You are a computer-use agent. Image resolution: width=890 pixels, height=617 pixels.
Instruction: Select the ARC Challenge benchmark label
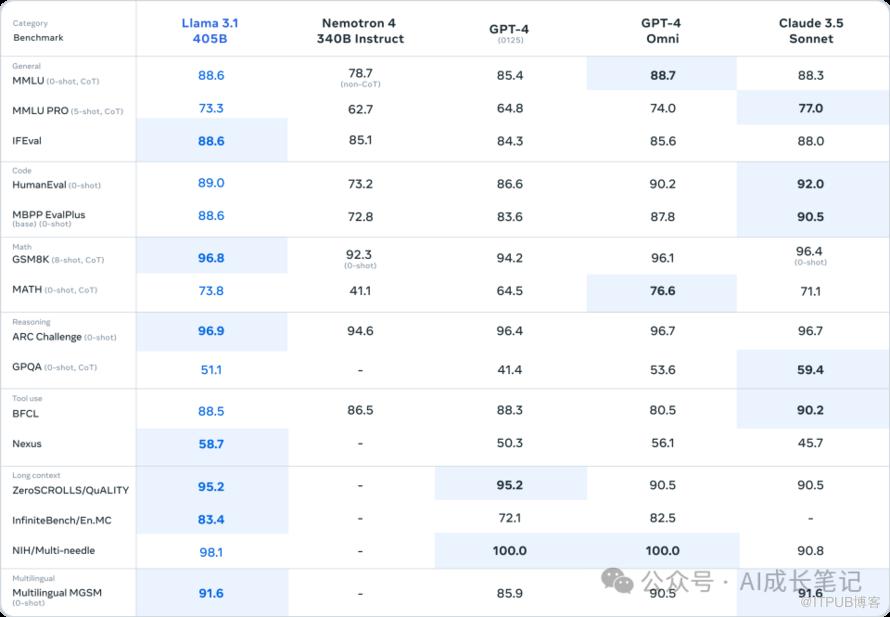(x=64, y=337)
